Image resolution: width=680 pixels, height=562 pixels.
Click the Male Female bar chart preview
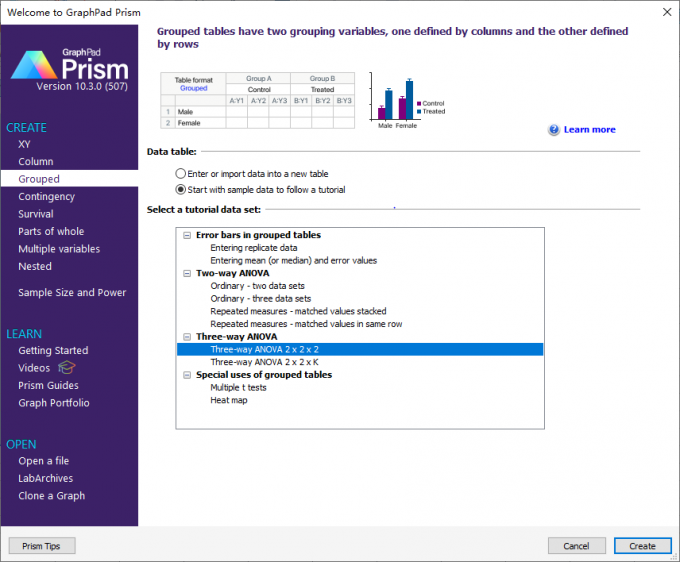tap(407, 101)
